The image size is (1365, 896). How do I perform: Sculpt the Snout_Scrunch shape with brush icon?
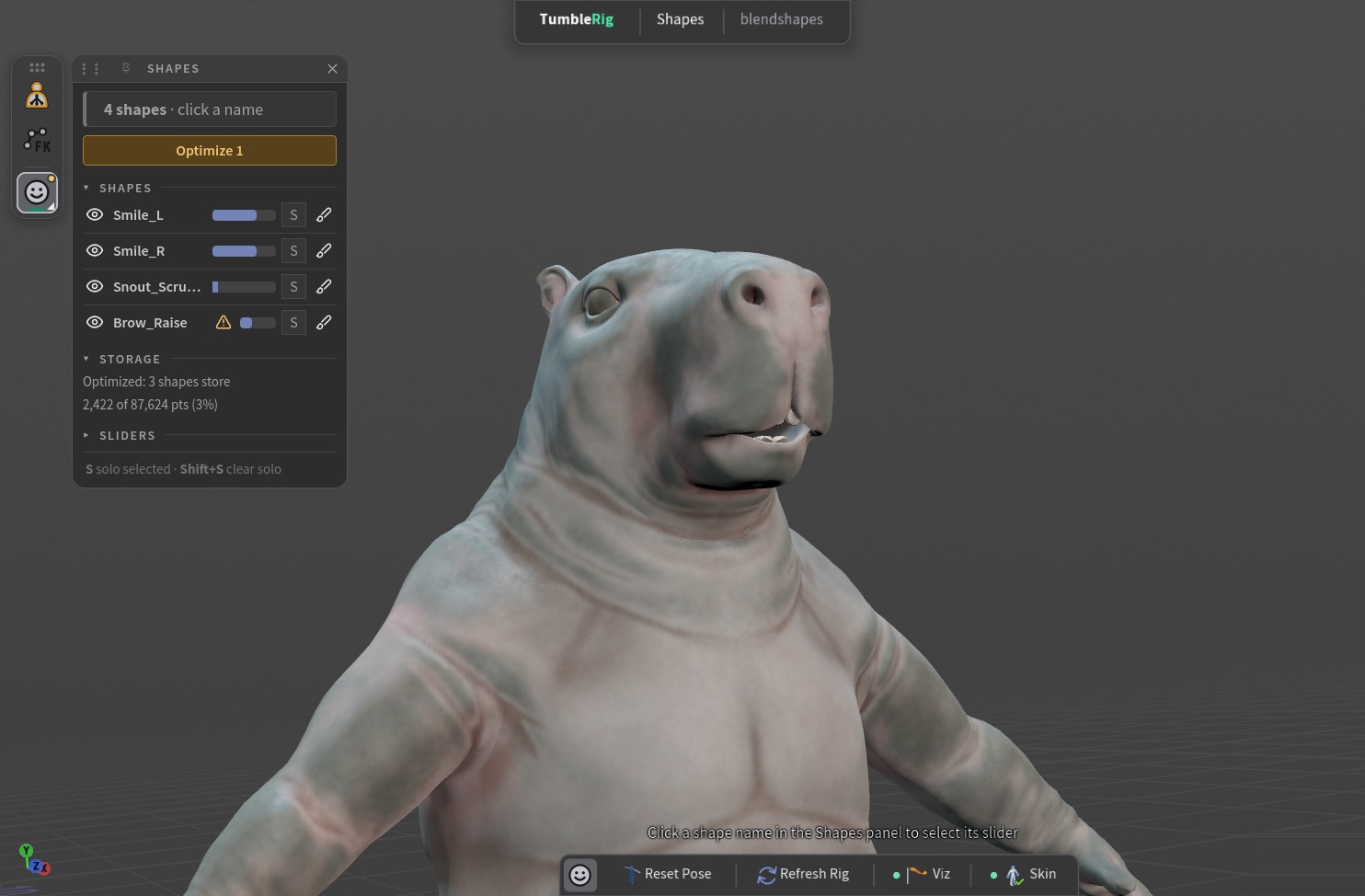(324, 287)
